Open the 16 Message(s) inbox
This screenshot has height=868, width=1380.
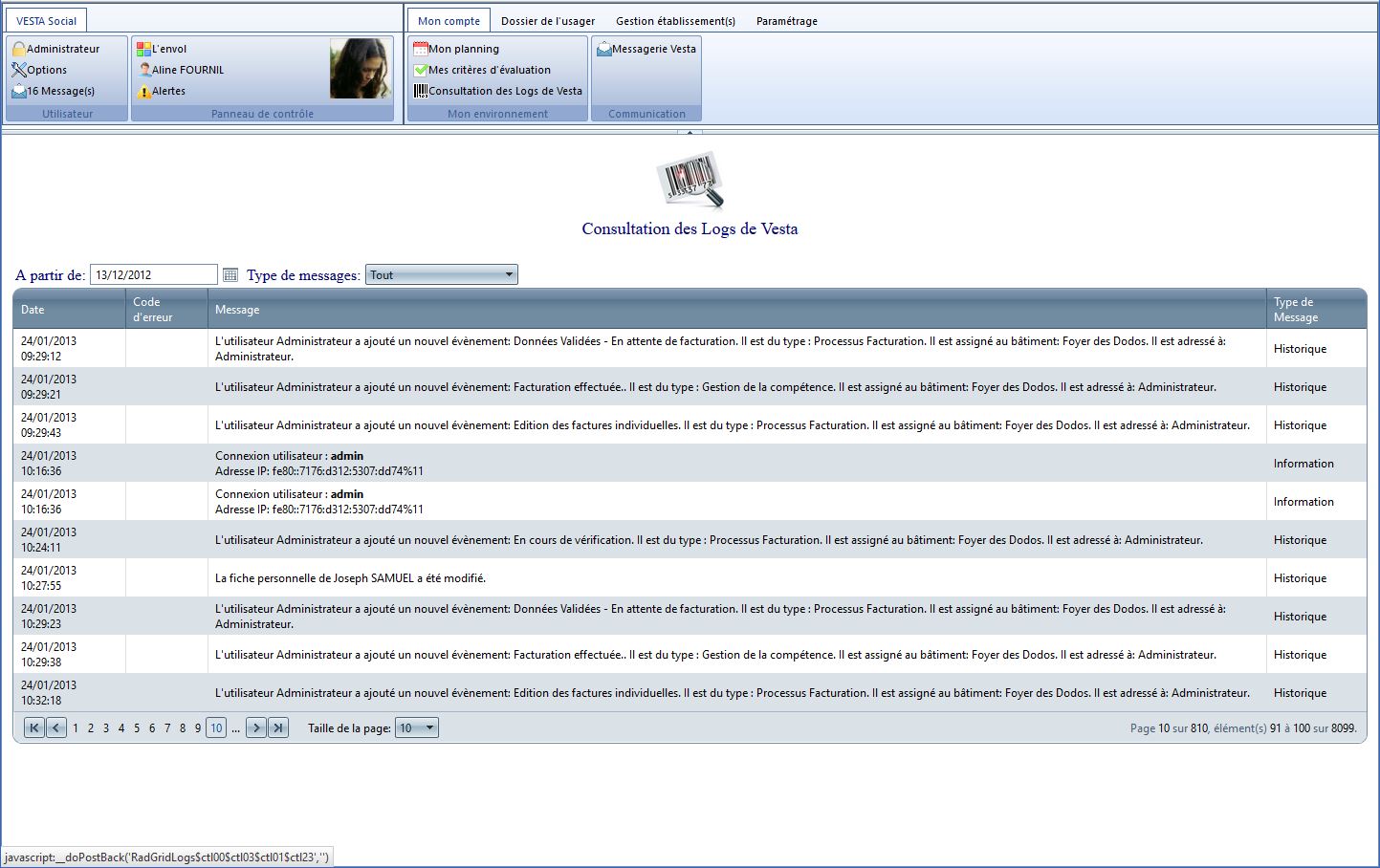[19, 92]
